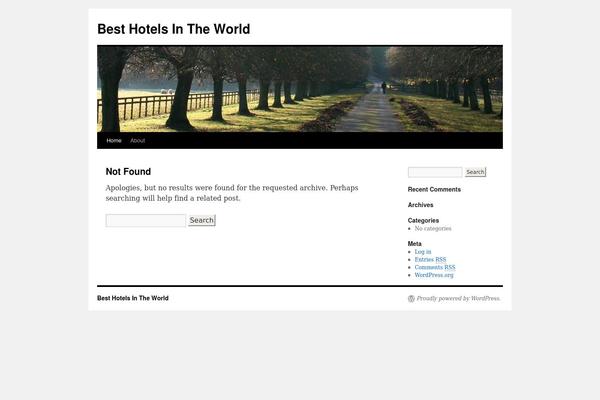Click the footer Best Hotels In The World link

pos(133,298)
